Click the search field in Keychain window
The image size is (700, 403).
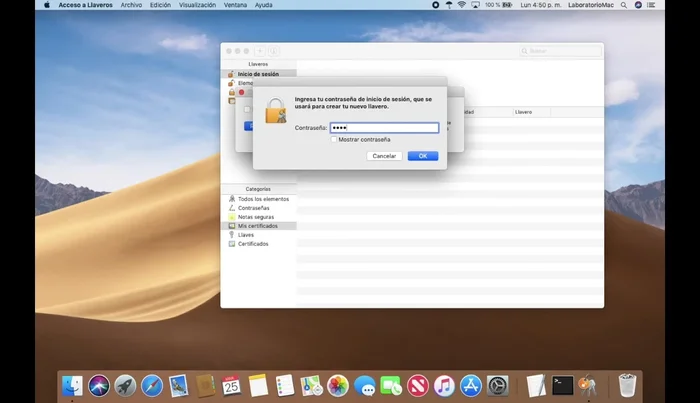560,51
